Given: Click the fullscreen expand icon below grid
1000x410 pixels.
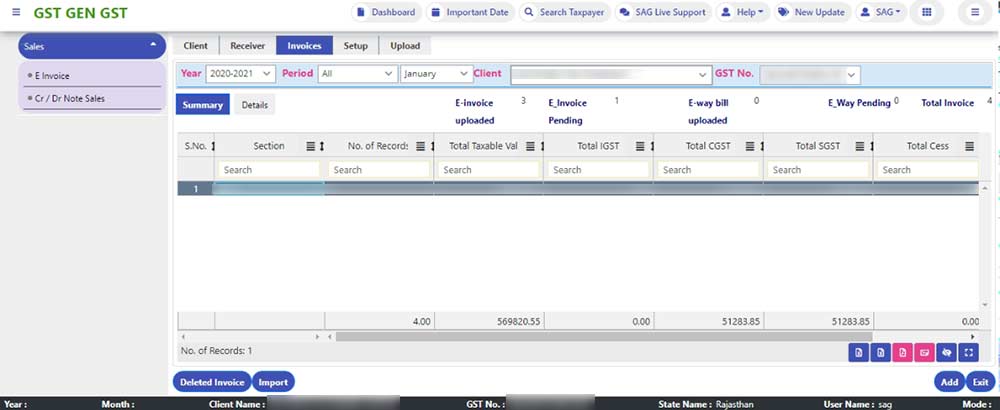Looking at the screenshot, I should pyautogui.click(x=968, y=352).
